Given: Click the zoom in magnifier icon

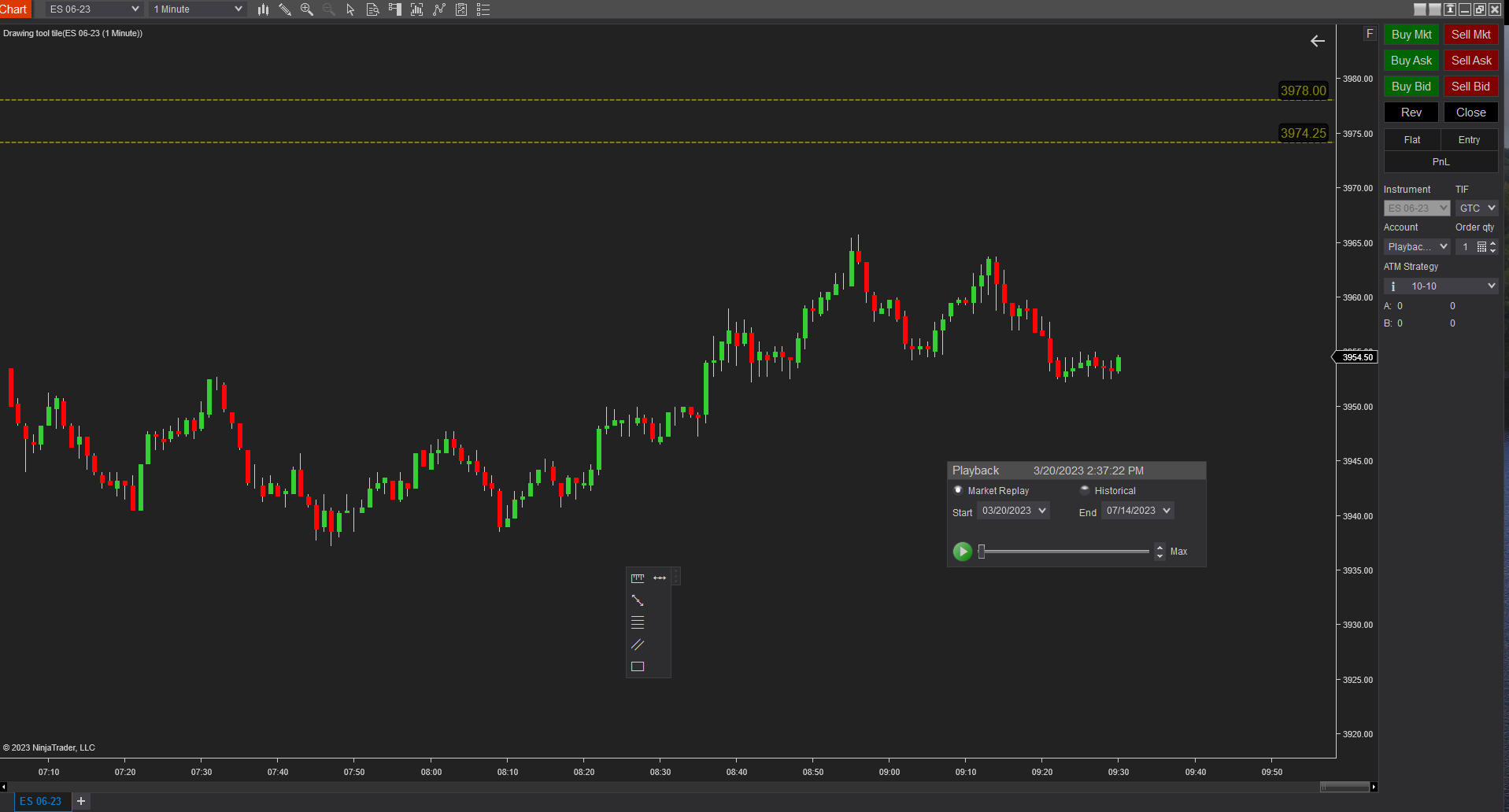Looking at the screenshot, I should pyautogui.click(x=307, y=9).
